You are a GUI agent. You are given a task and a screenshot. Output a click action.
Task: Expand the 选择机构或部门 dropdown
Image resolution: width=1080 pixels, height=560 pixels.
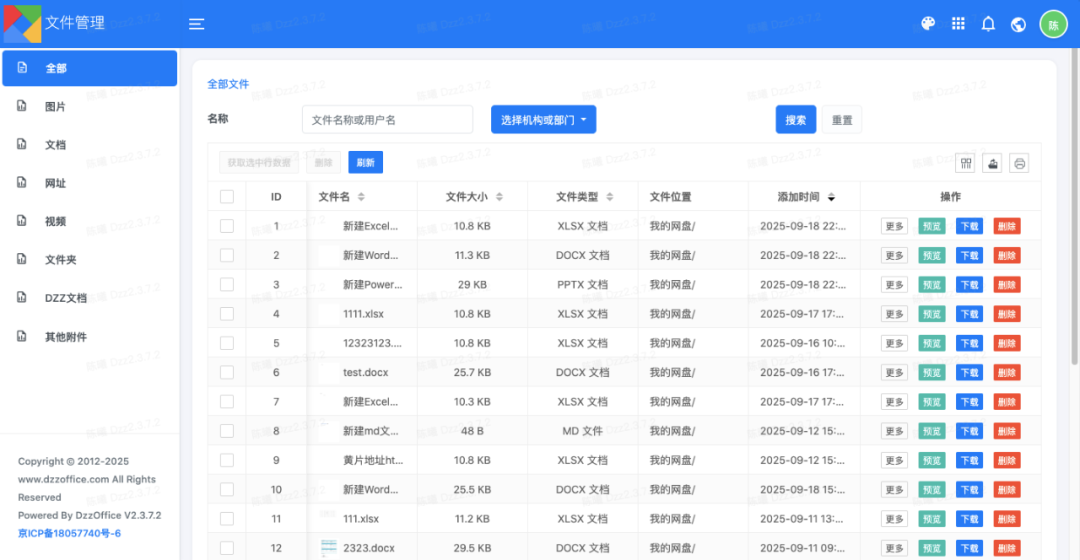coord(543,120)
